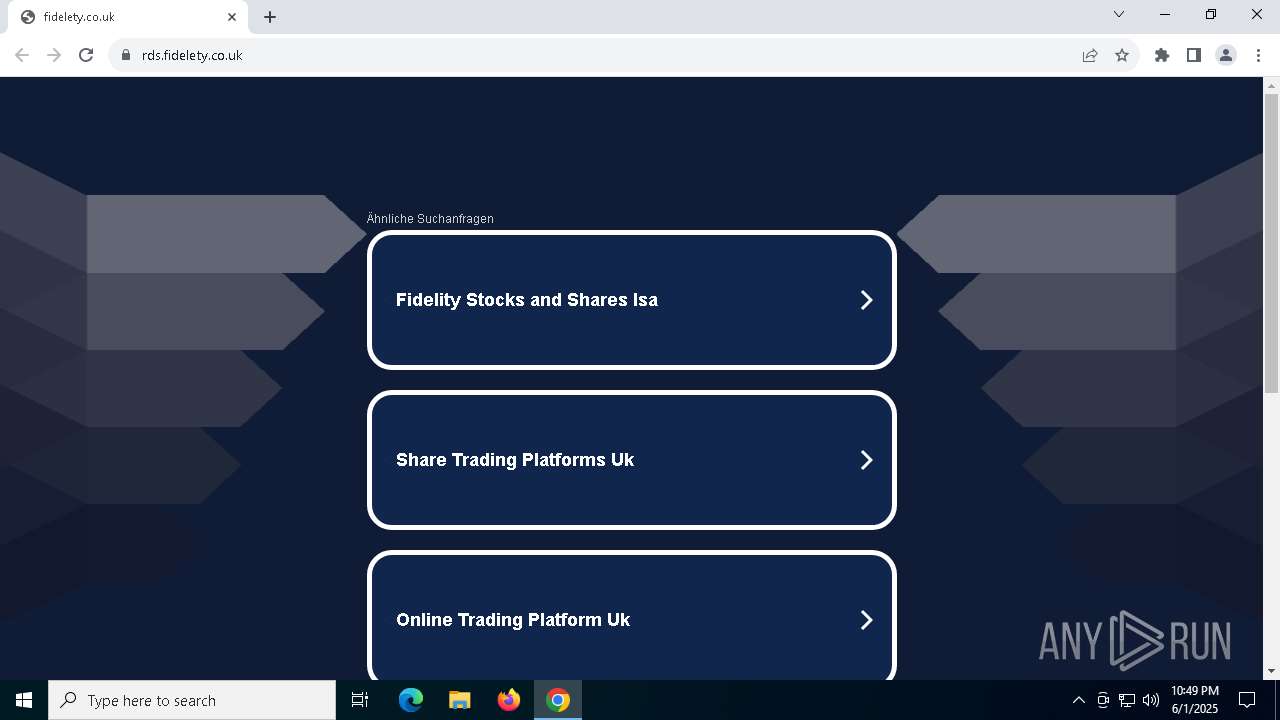Click the scrollbar down arrow
This screenshot has width=1280, height=720.
tap(1271, 671)
